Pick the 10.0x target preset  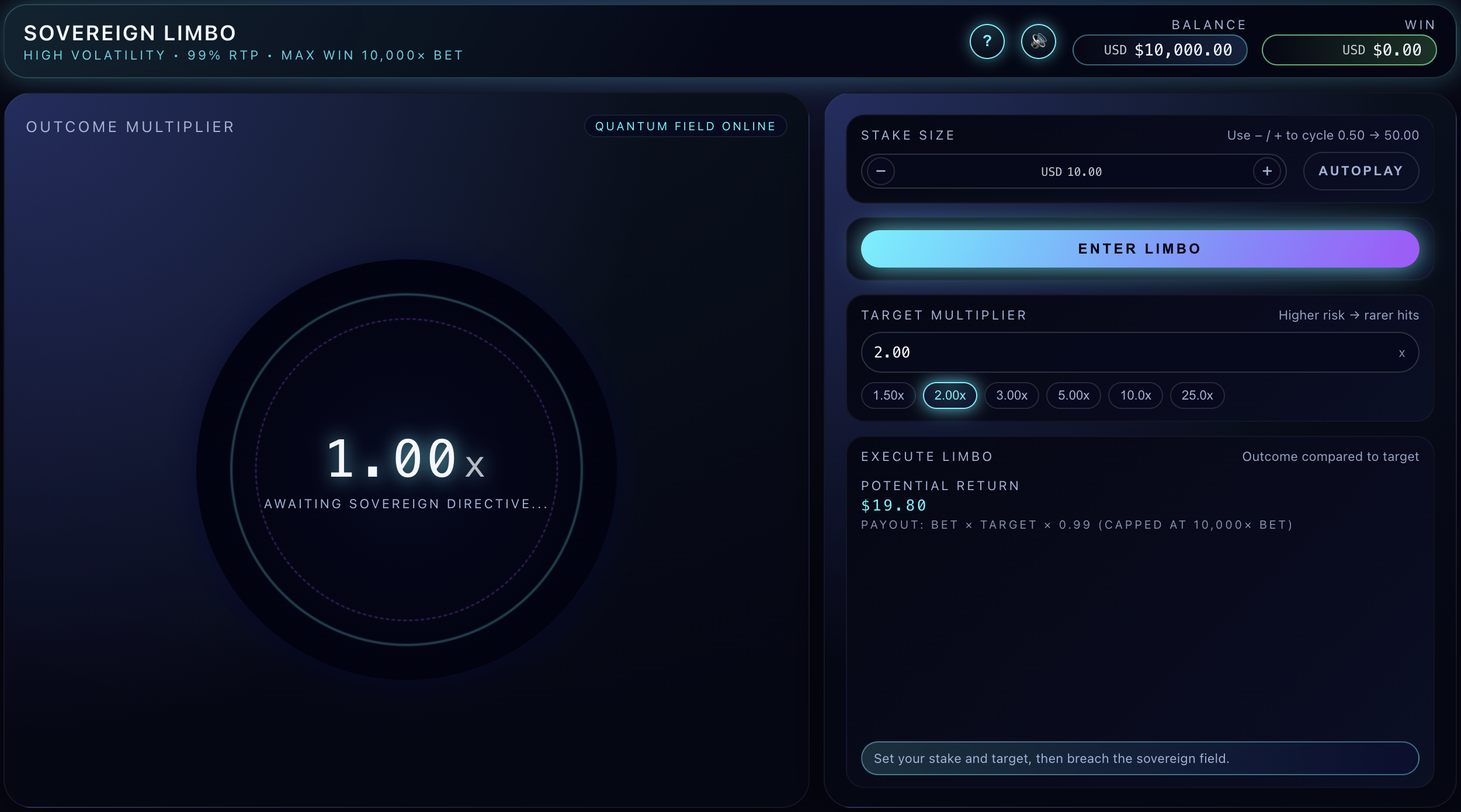coord(1135,395)
